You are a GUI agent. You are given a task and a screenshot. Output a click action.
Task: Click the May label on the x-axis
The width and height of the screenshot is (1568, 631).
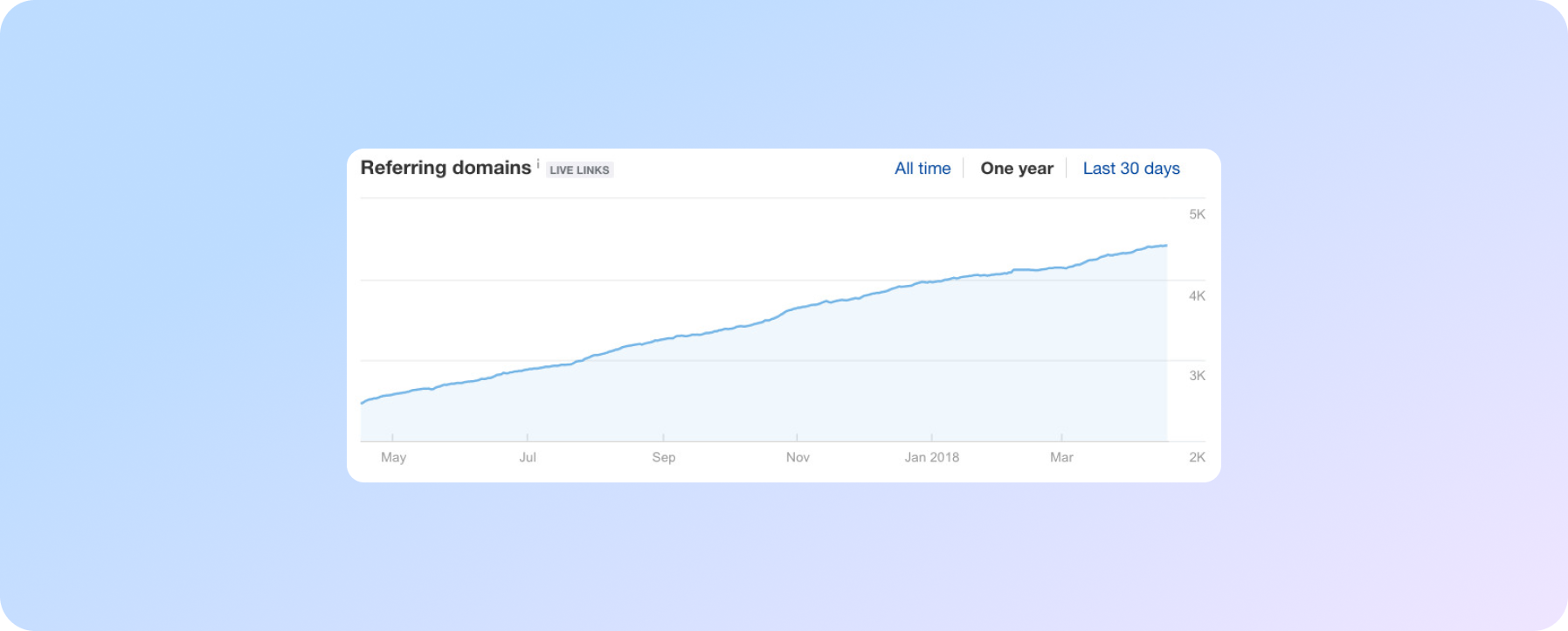393,457
